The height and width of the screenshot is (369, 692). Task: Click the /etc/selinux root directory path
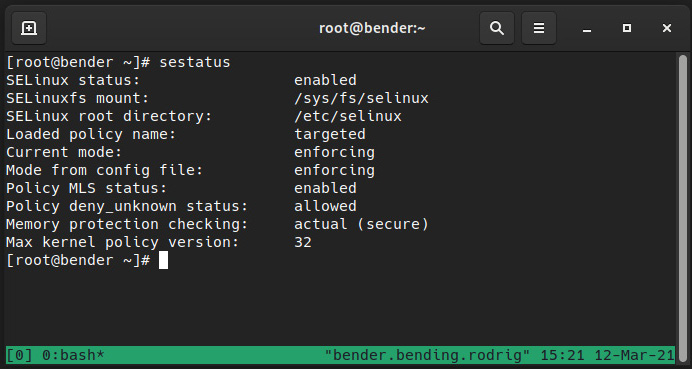click(x=348, y=117)
